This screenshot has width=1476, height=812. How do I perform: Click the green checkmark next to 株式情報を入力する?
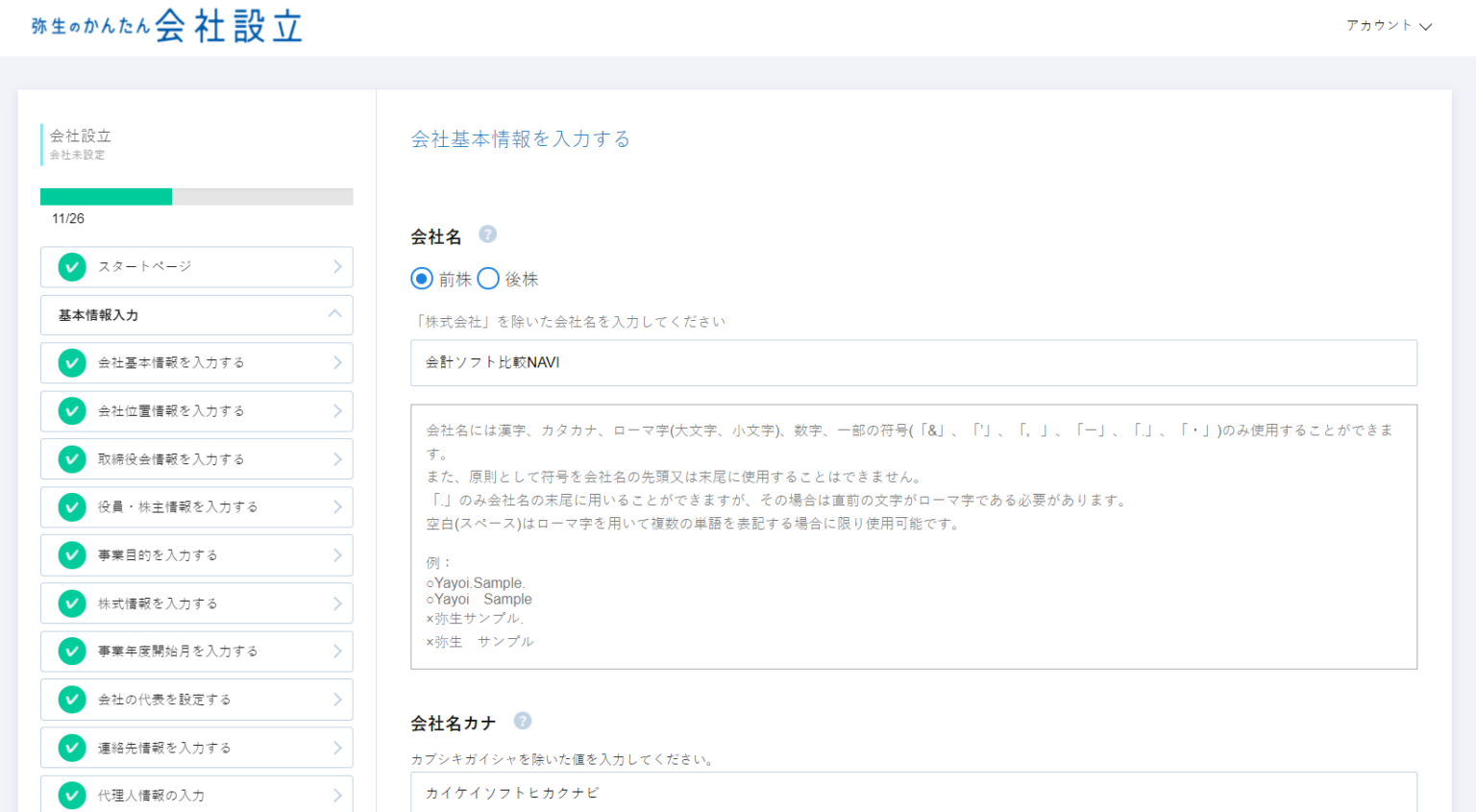click(72, 603)
